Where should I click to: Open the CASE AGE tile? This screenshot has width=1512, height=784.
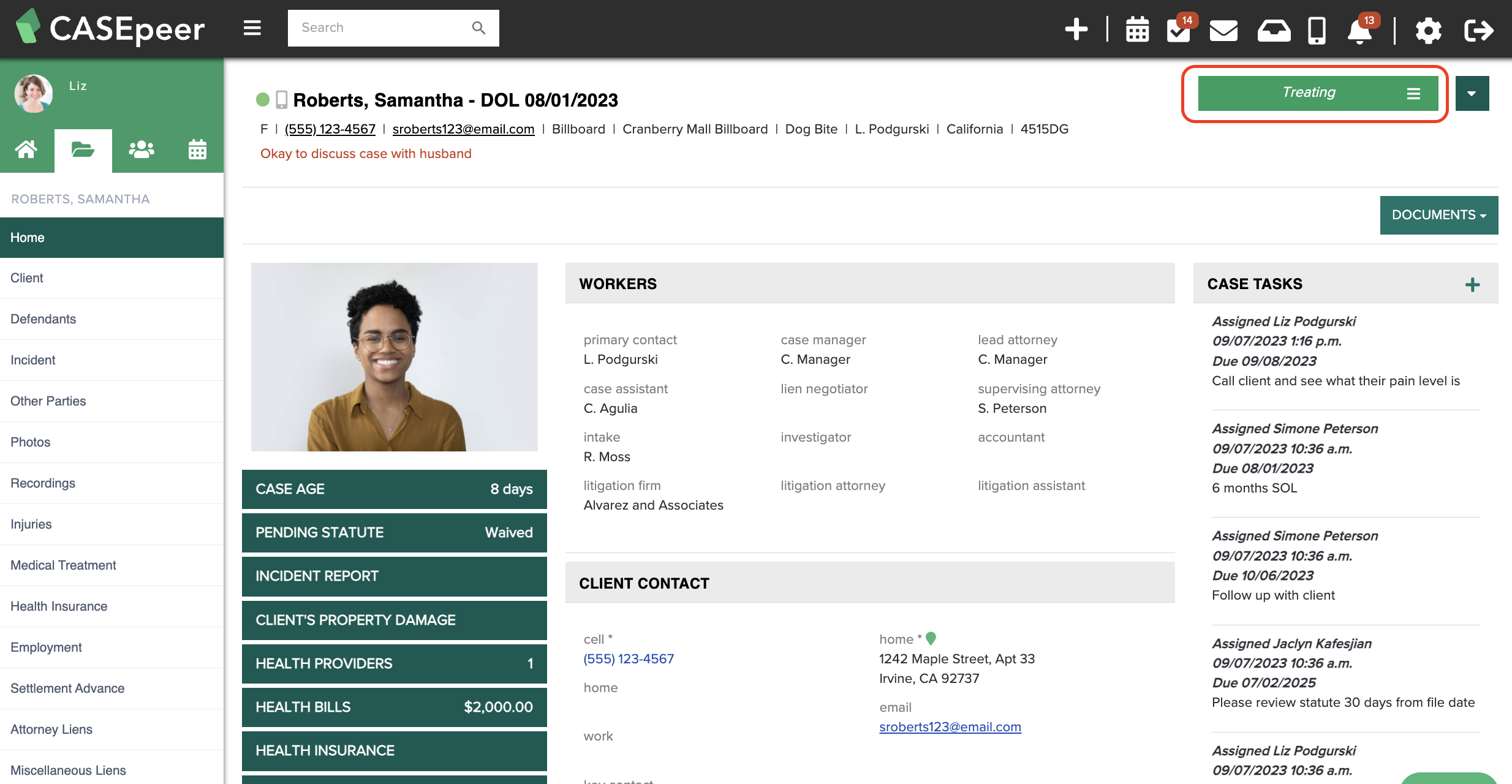click(394, 489)
